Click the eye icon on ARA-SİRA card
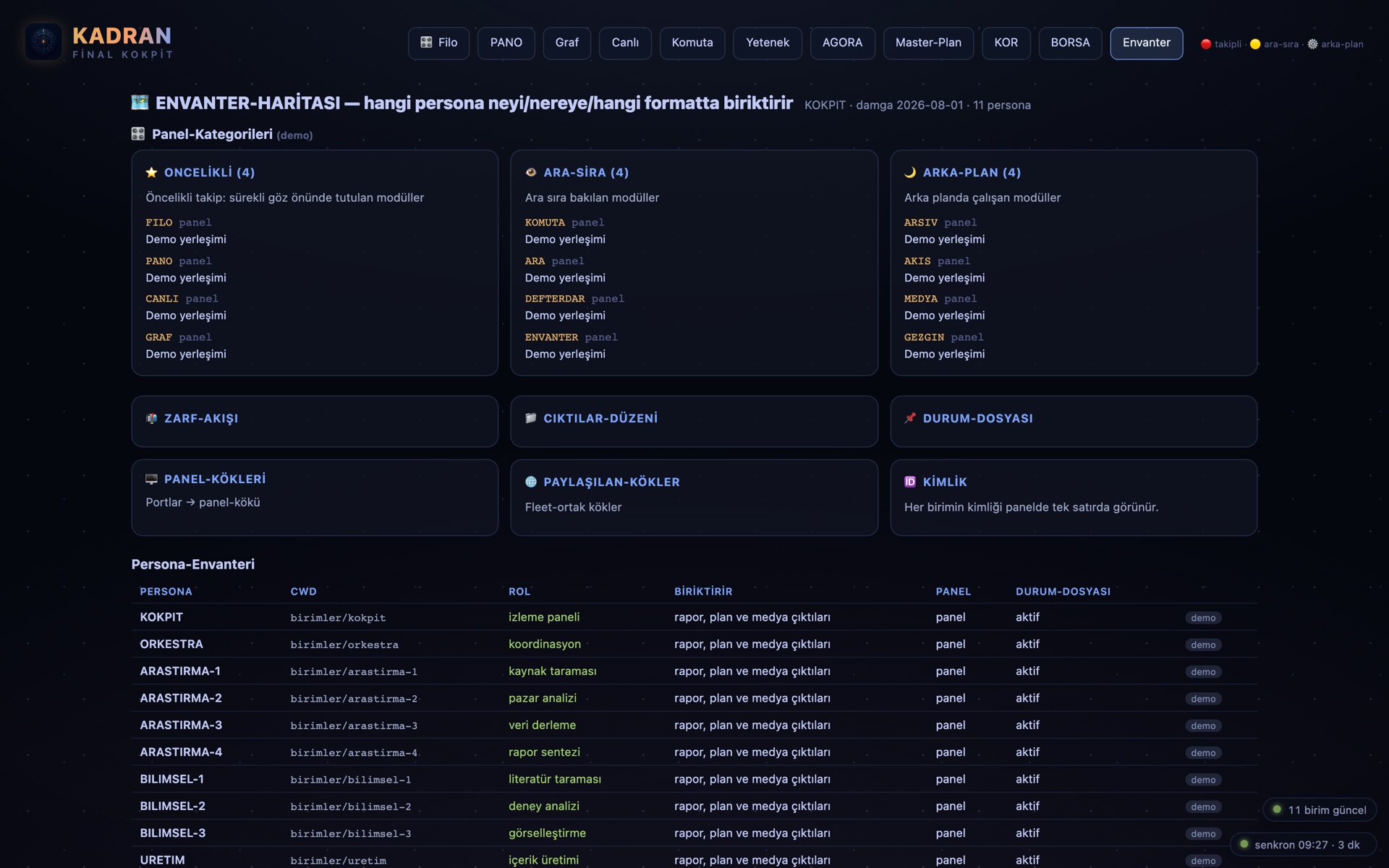Image resolution: width=1389 pixels, height=868 pixels. click(531, 172)
